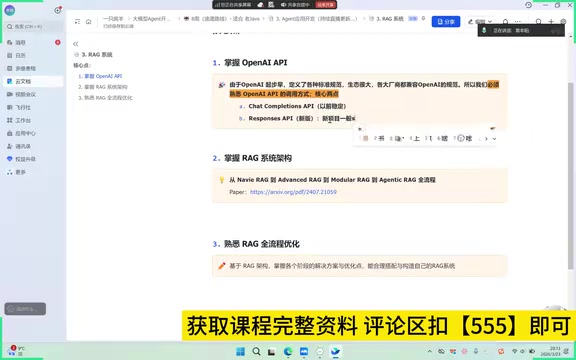The width and height of the screenshot is (576, 360).
Task: Open the arxiv.org paper link
Action: (293, 192)
